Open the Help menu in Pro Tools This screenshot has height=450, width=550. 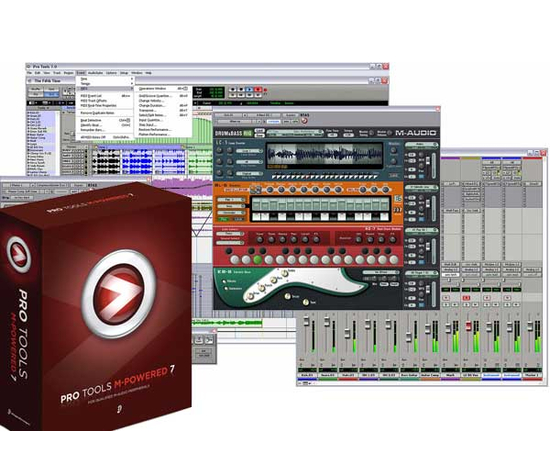coord(149,73)
